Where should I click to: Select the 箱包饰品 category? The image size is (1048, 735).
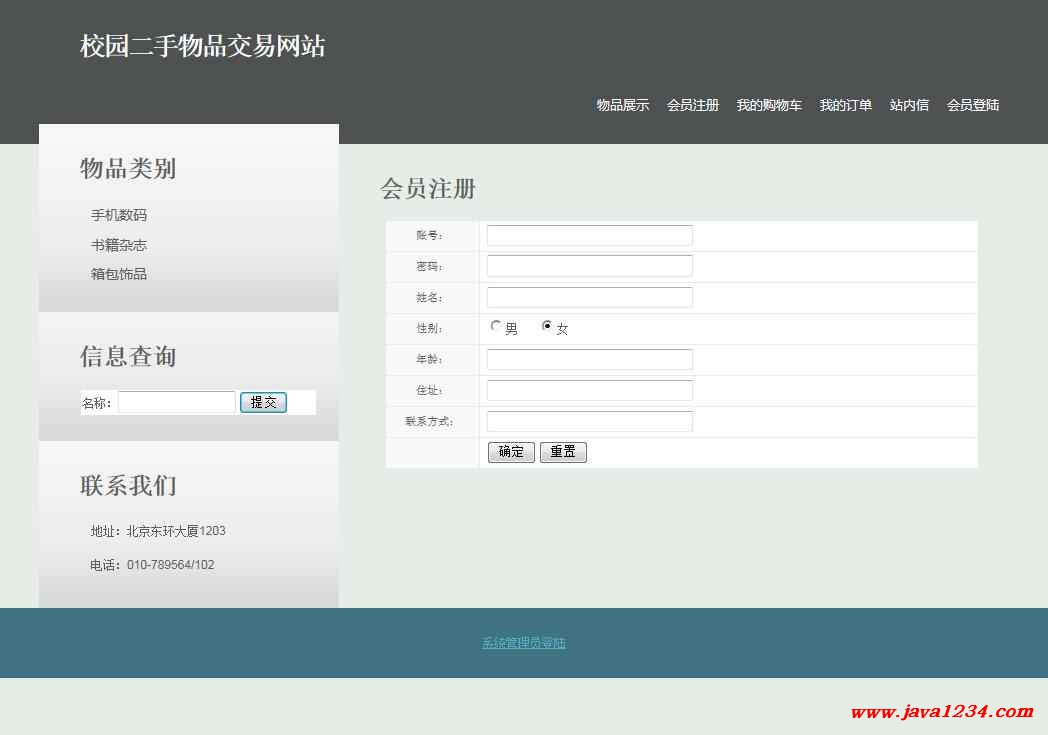(119, 274)
